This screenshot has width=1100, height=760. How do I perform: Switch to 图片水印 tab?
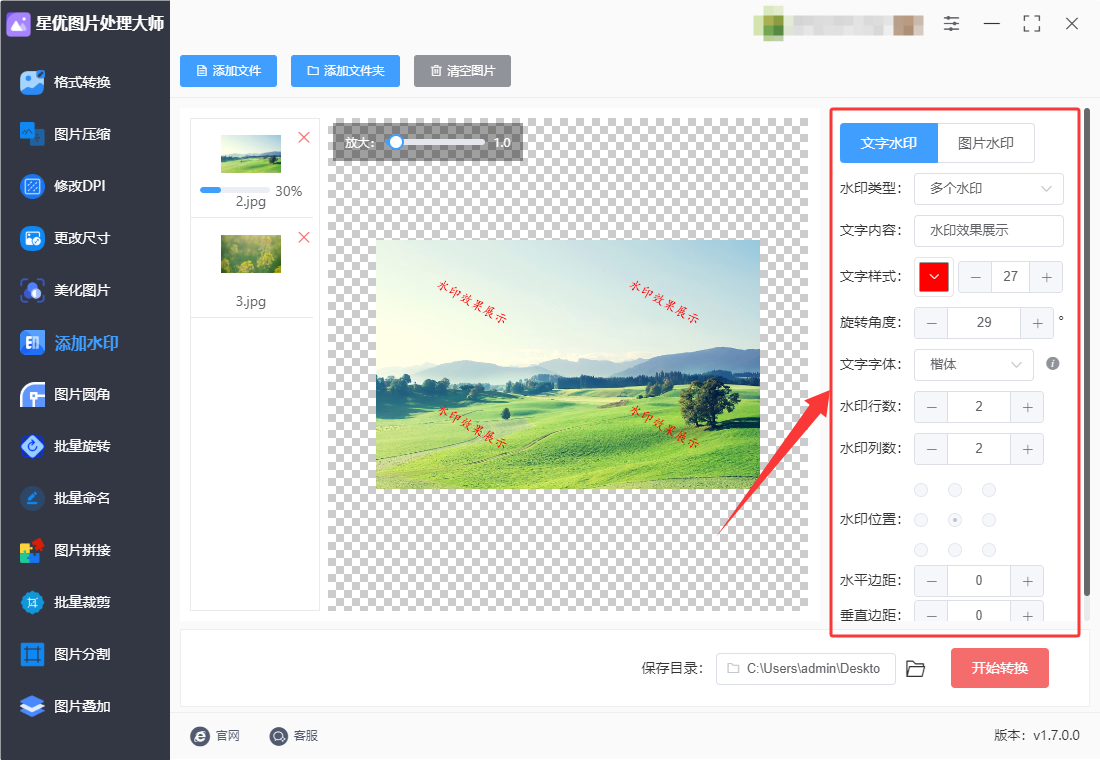click(x=986, y=143)
